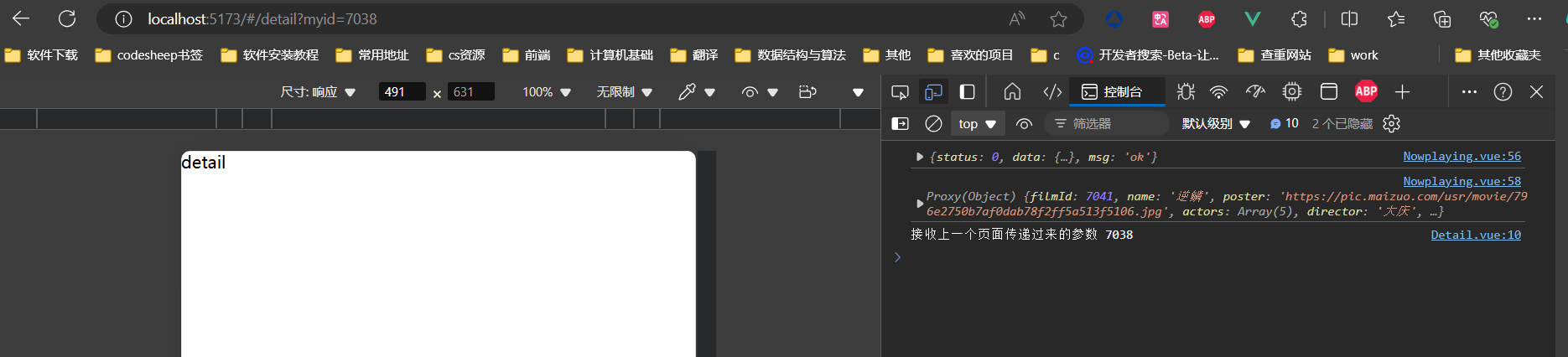Open the ABP extension in browser toolbar
Viewport: 1568px width, 357px height.
click(1207, 18)
